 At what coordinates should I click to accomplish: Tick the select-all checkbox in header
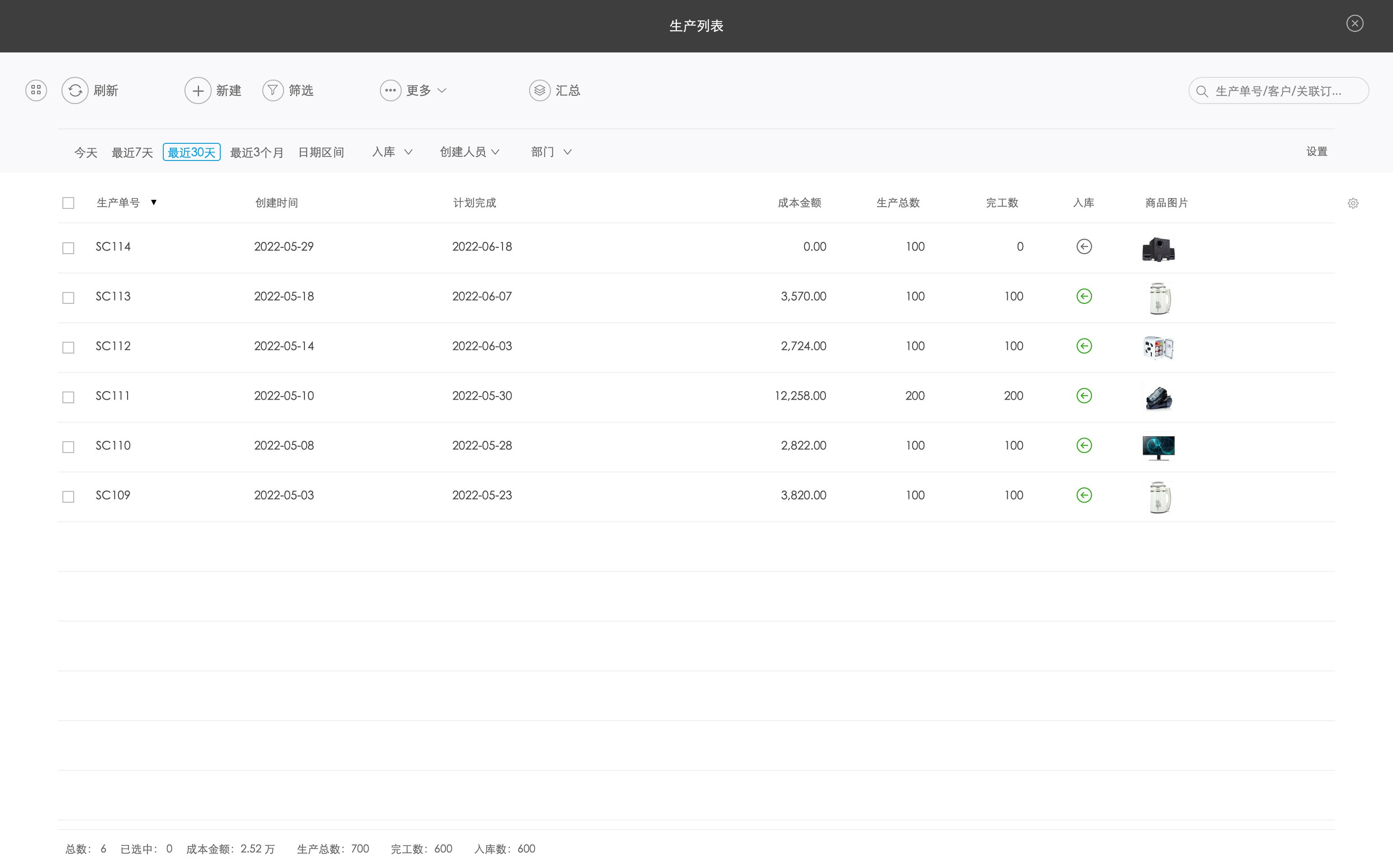pos(68,203)
